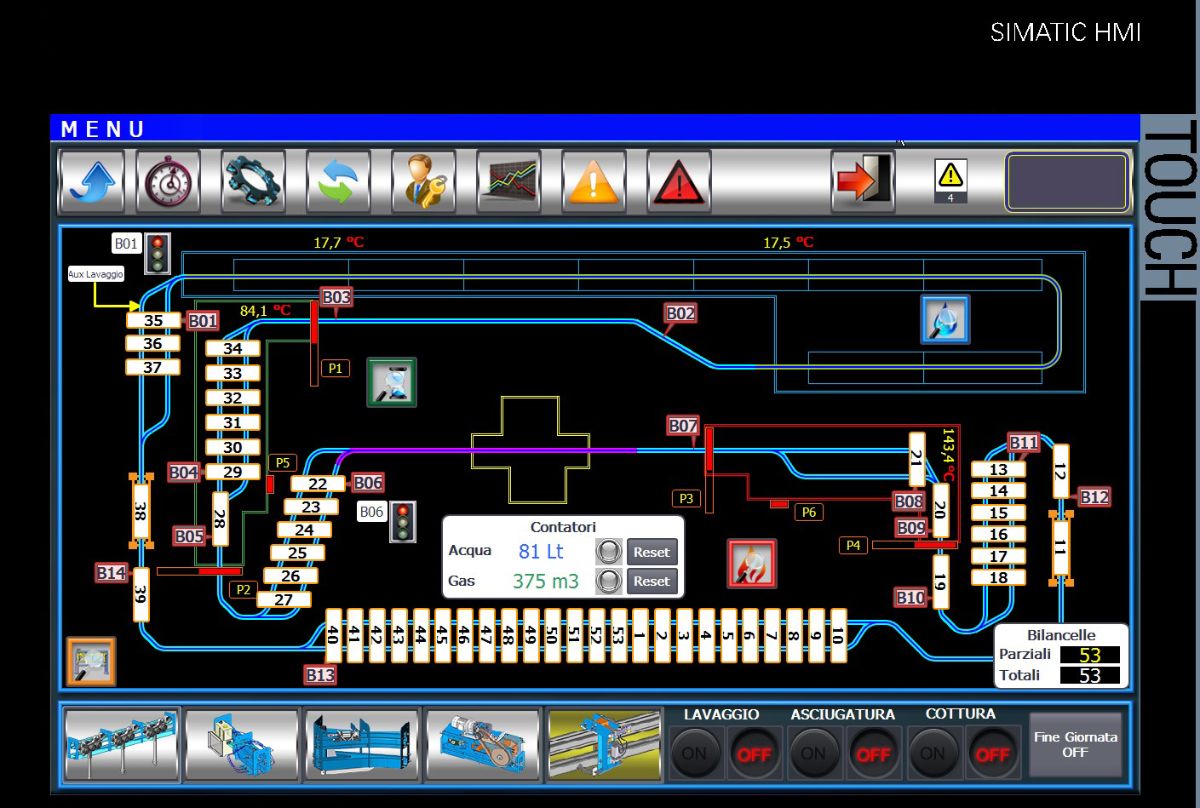Click the orange layout icon at bottom-left
This screenshot has width=1200, height=808.
click(91, 661)
